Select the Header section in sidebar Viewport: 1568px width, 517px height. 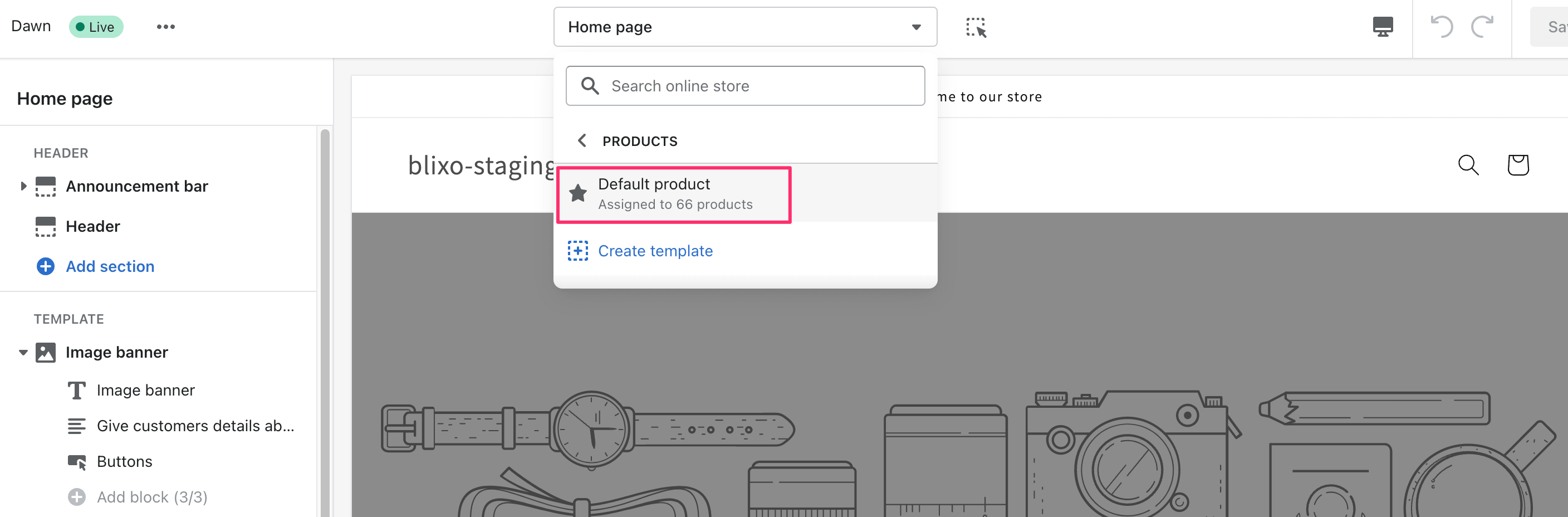point(92,226)
